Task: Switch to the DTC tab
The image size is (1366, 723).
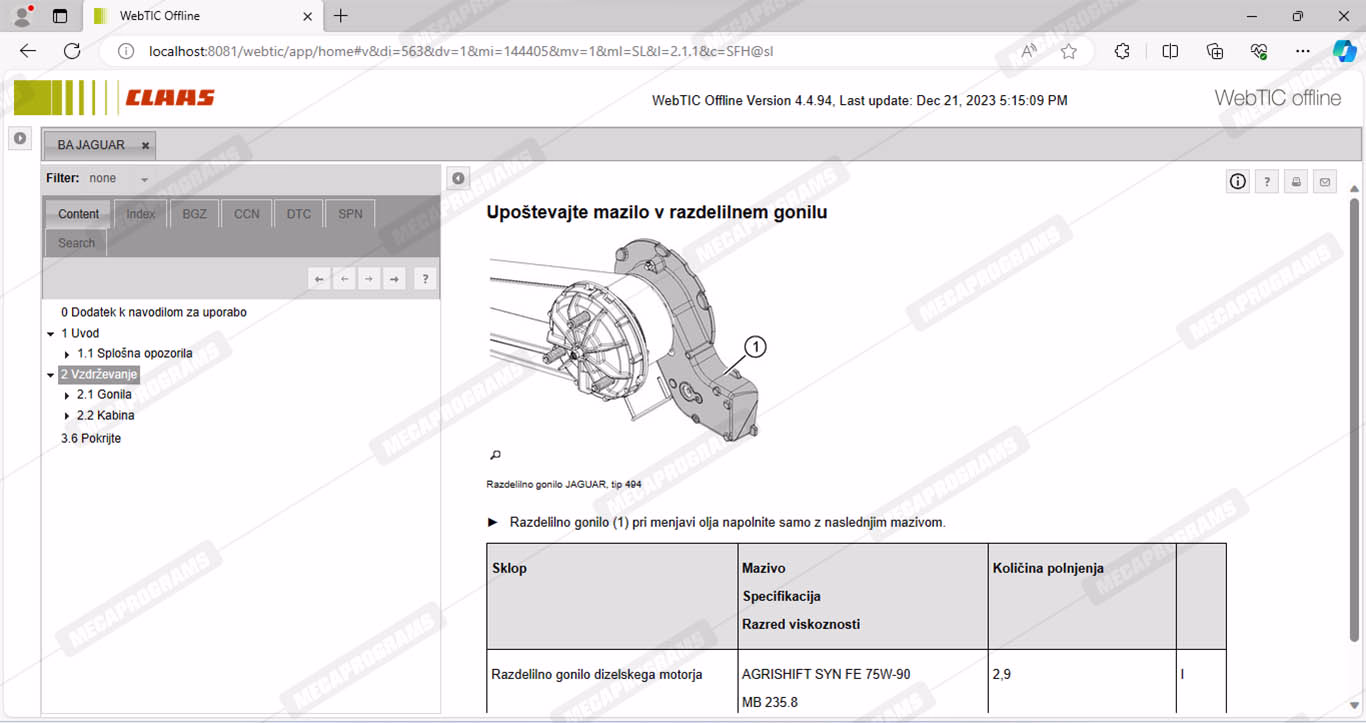Action: pos(299,214)
